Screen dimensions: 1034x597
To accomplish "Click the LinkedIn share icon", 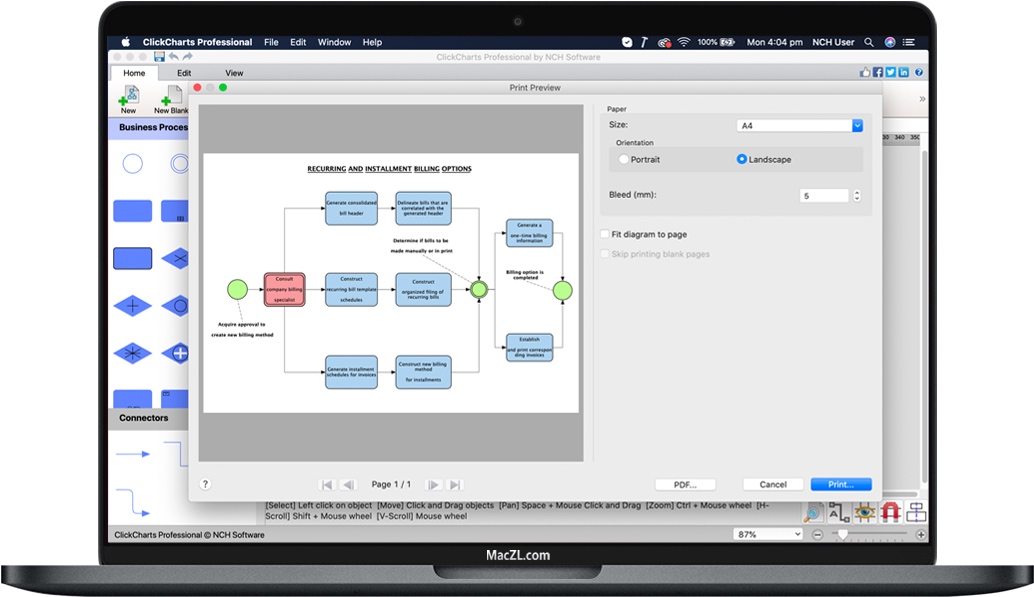I will point(904,73).
